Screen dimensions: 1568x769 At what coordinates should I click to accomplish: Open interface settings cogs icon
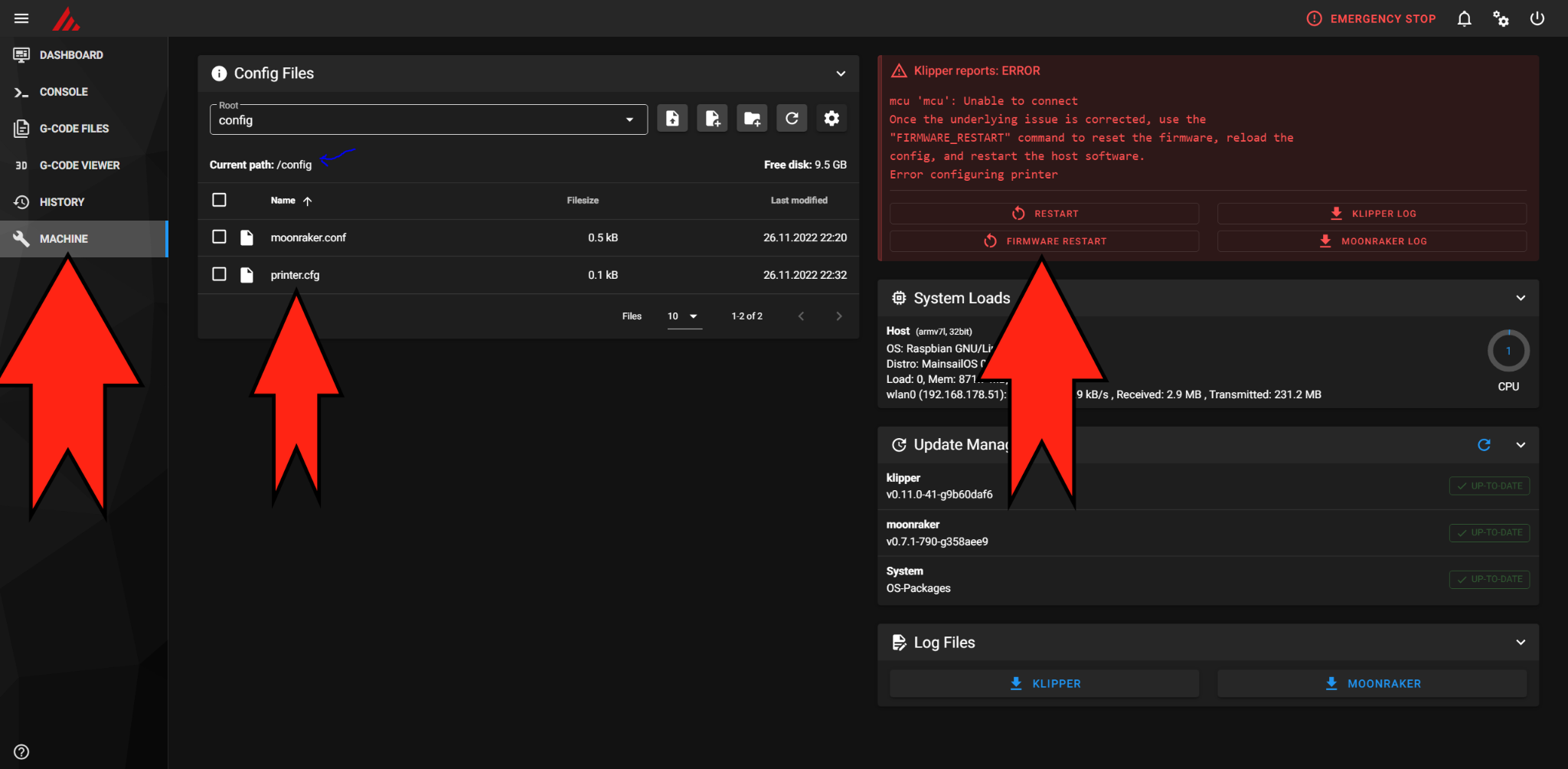pos(1501,18)
